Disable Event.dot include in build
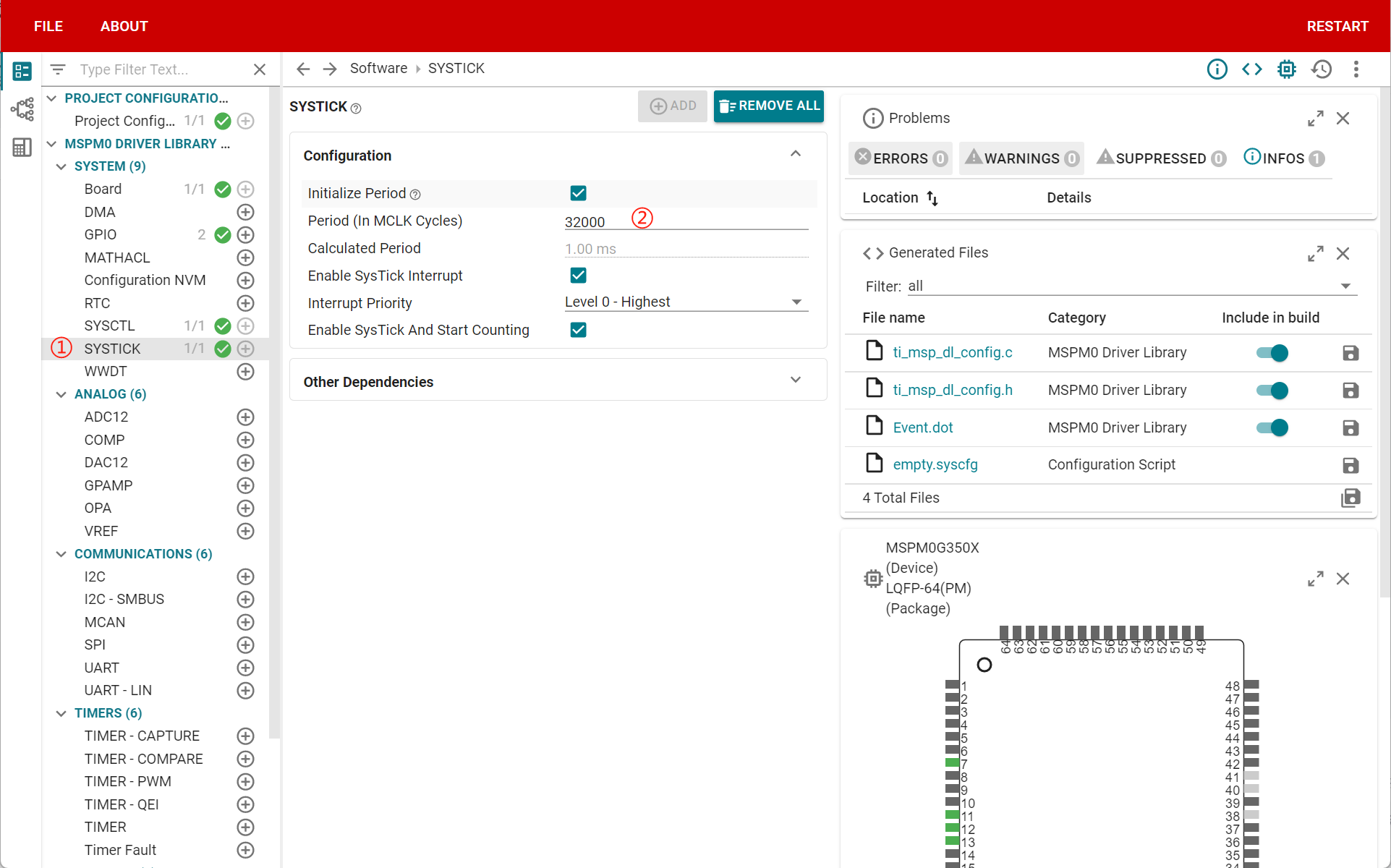 click(1272, 427)
